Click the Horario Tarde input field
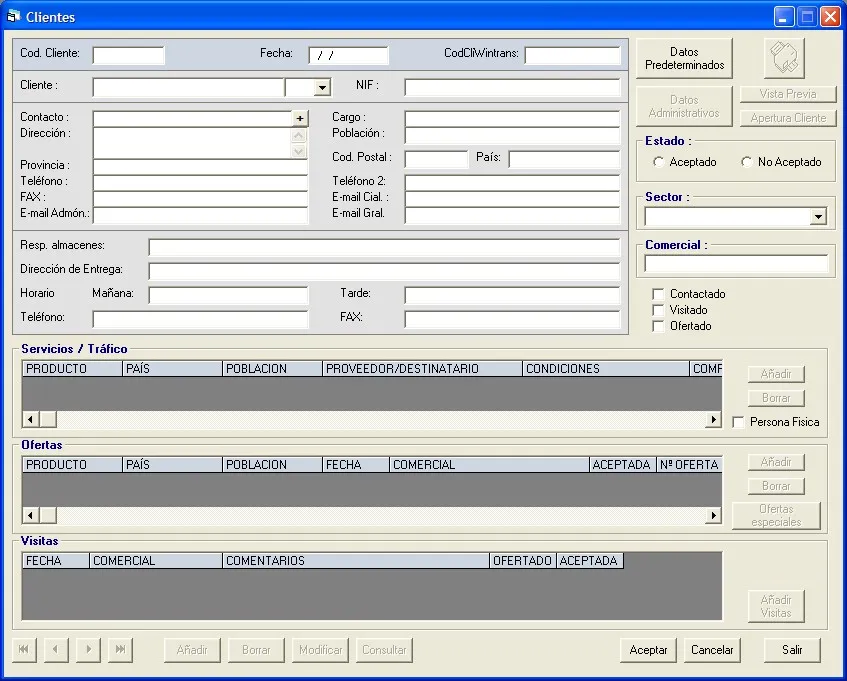 coord(513,295)
